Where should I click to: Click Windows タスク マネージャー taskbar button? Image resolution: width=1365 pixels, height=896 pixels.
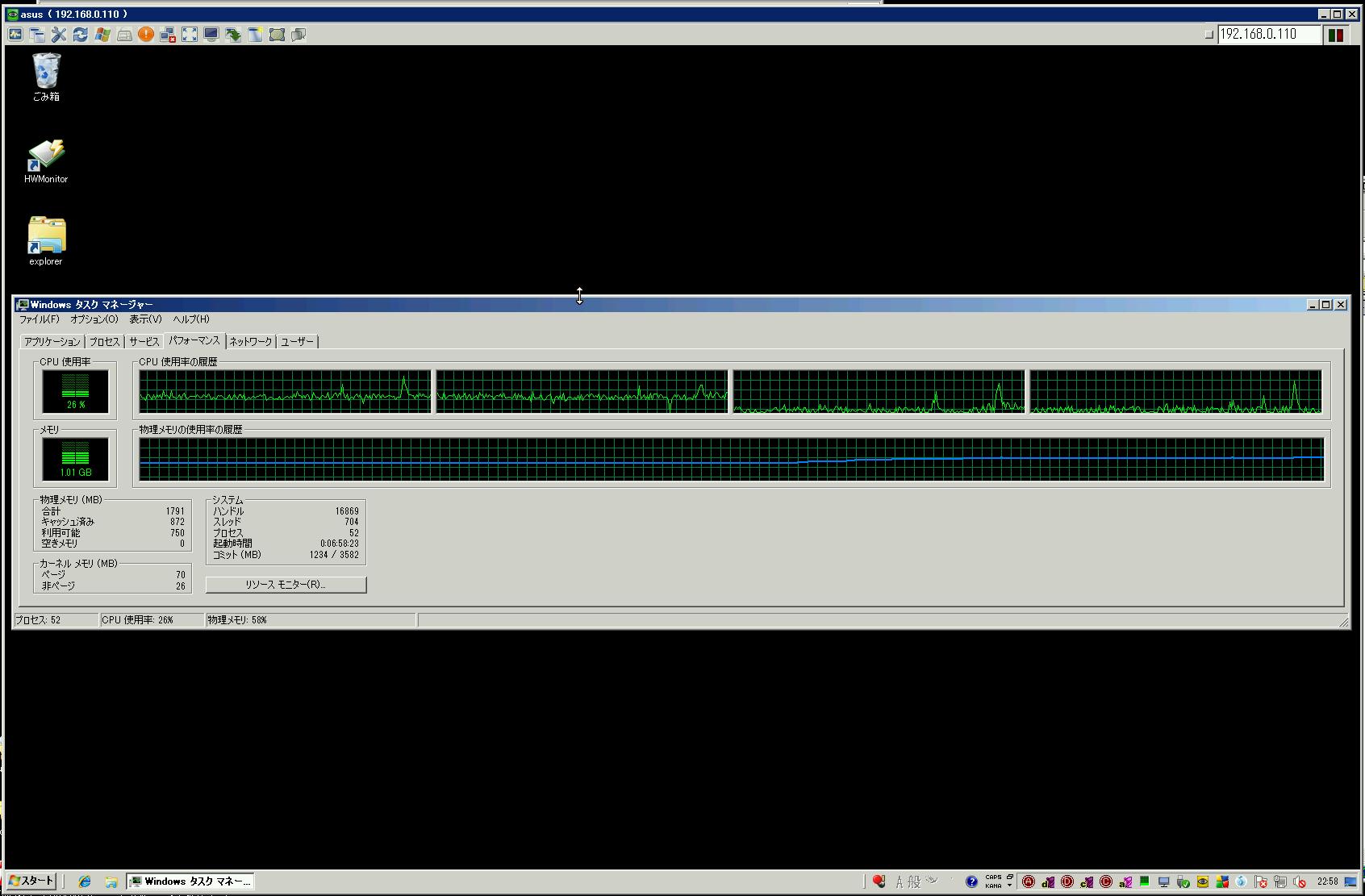pos(190,881)
